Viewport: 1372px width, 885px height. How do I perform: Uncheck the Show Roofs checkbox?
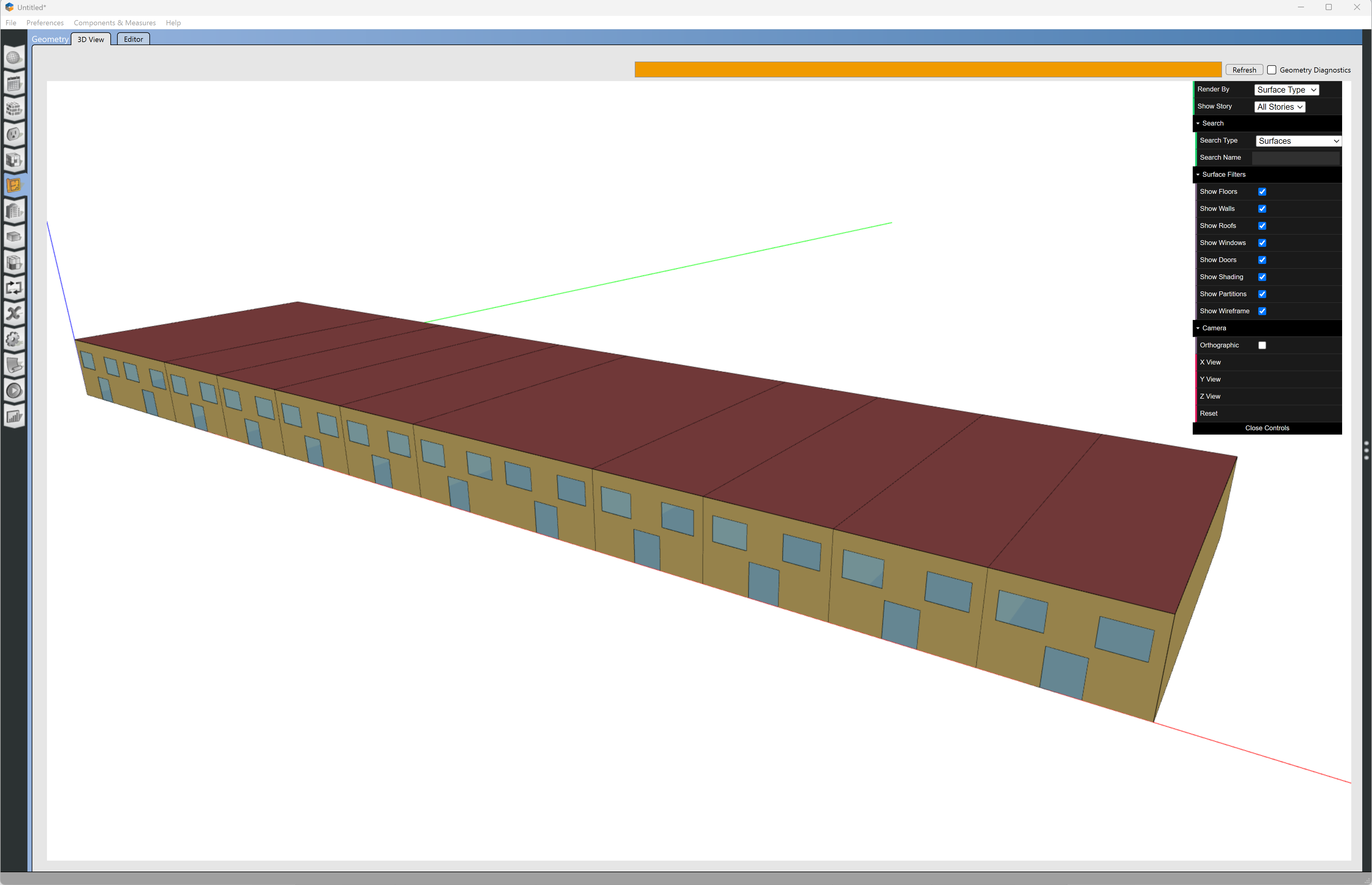[x=1262, y=226]
